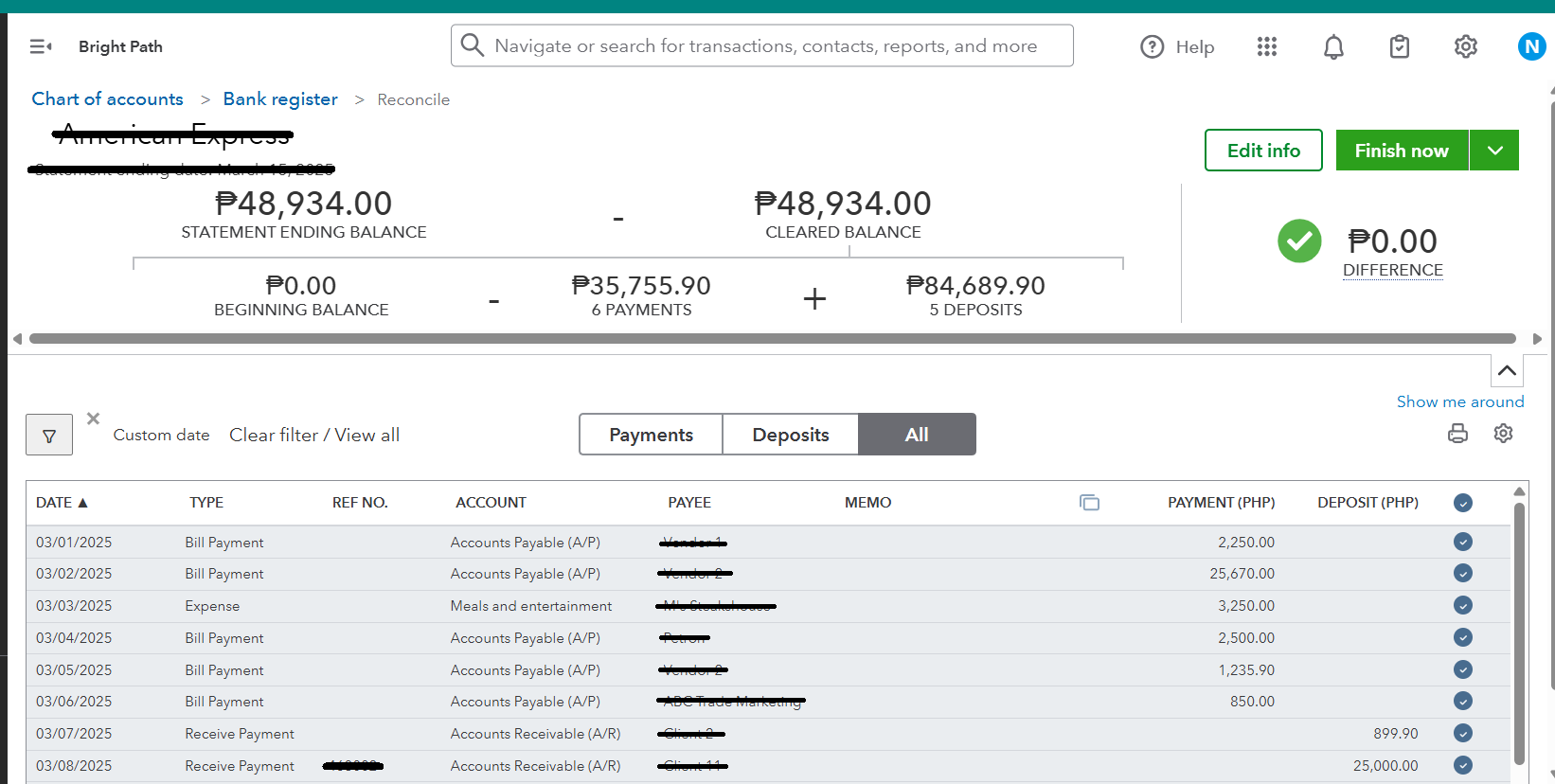Open the gear settings in header
Viewport: 1555px width, 784px height.
click(x=1466, y=46)
